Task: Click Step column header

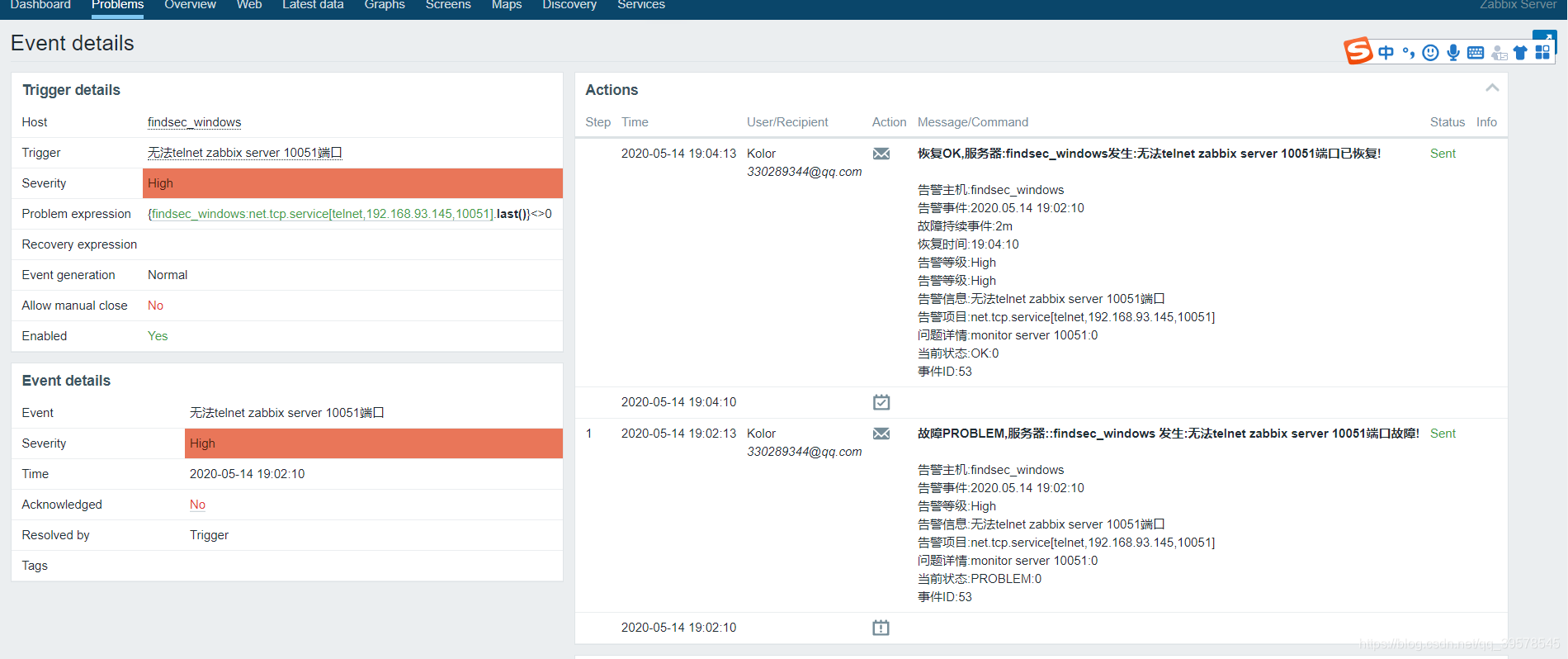Action: [x=598, y=122]
